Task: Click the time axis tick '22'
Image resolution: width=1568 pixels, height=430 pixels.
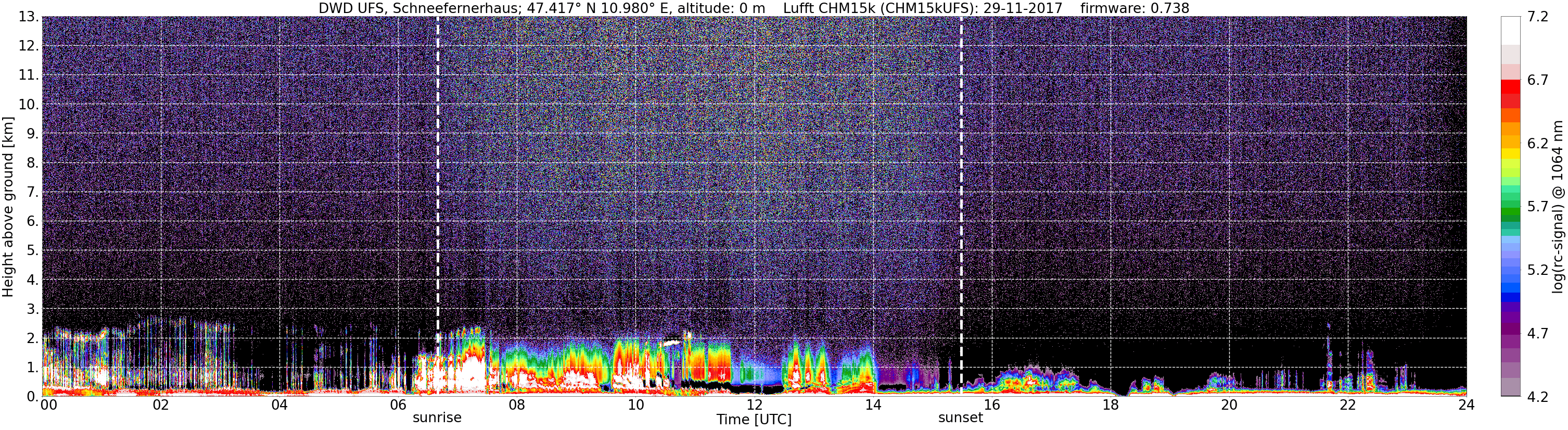Action: pos(1348,405)
